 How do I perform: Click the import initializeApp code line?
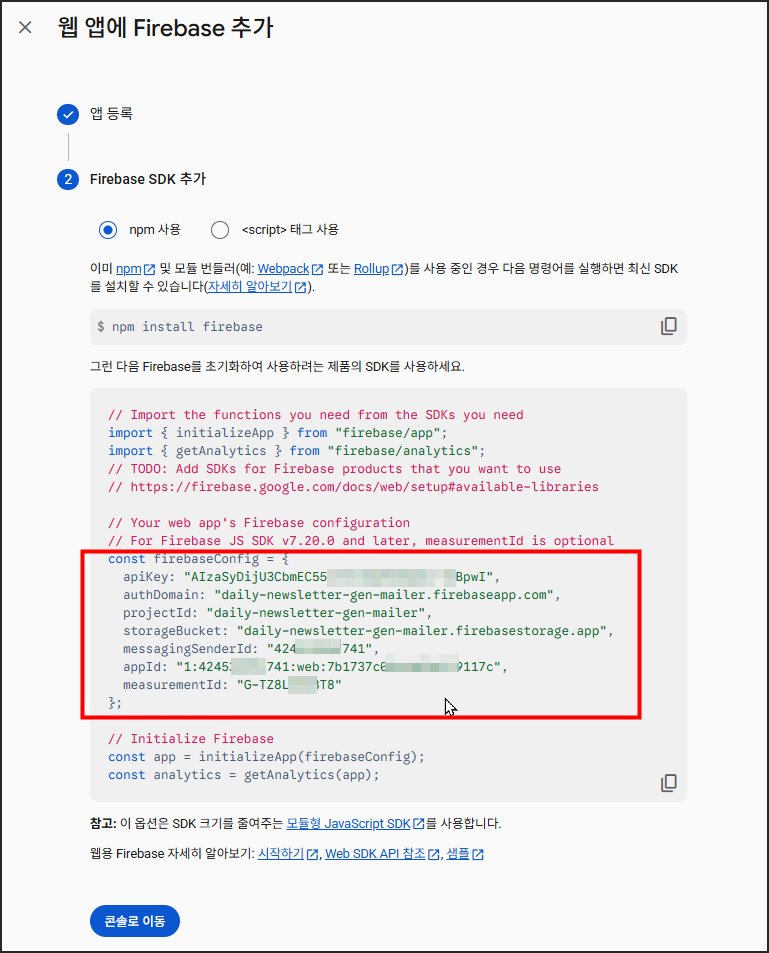(x=278, y=433)
